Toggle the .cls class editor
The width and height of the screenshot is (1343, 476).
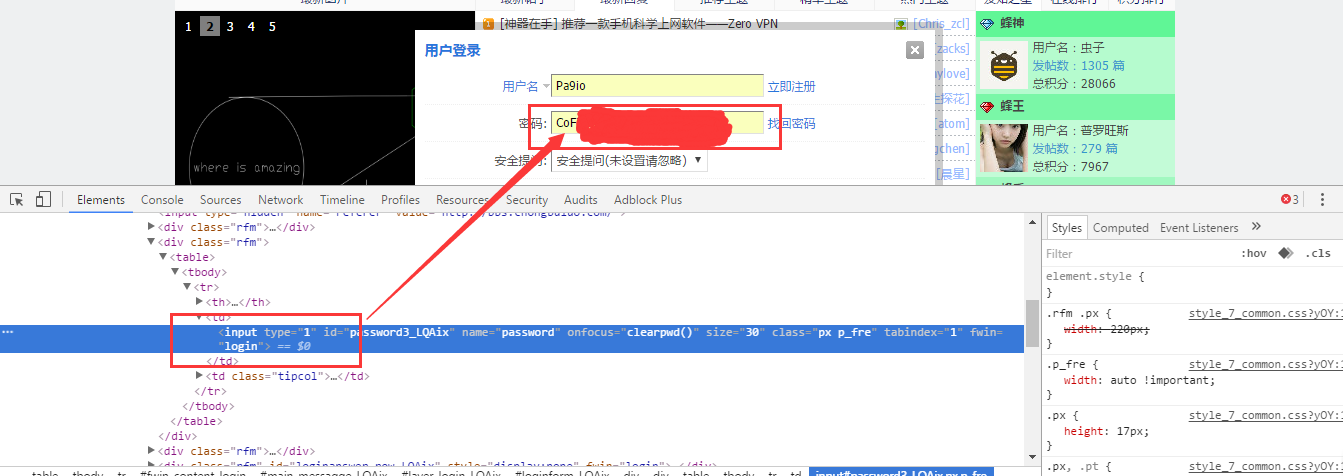[x=1319, y=253]
